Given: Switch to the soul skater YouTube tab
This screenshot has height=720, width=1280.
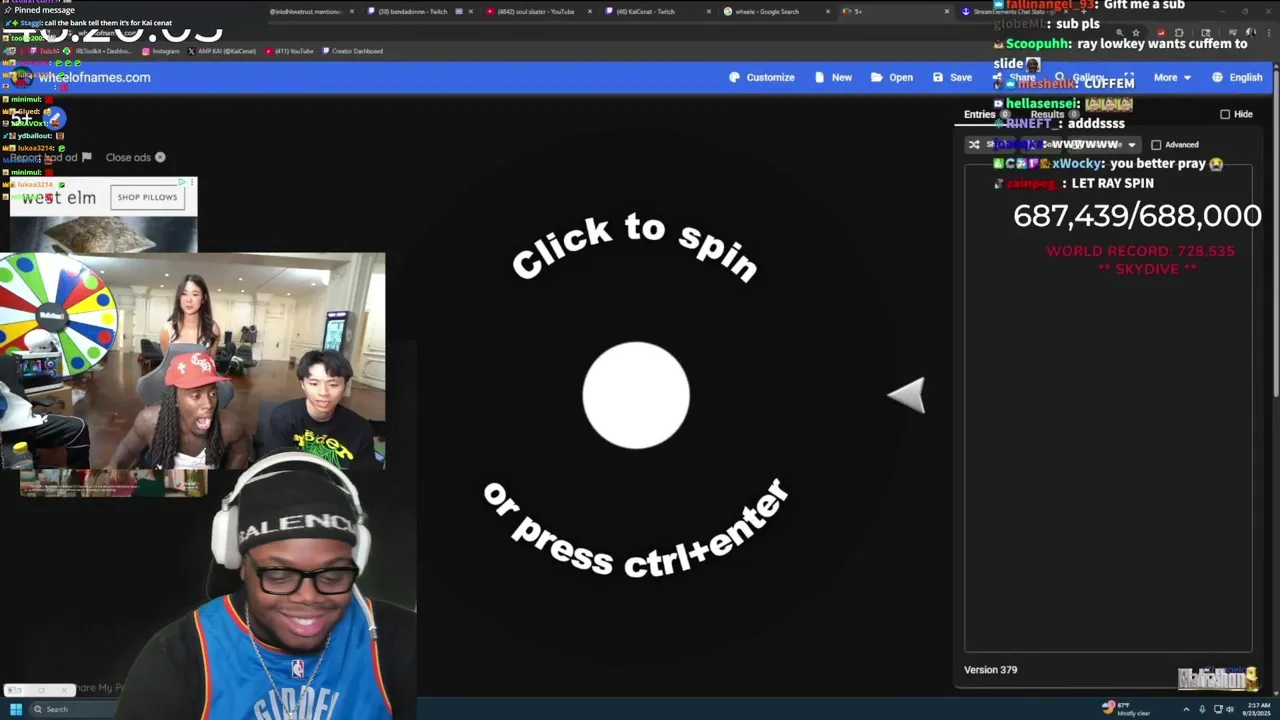Looking at the screenshot, I should tap(540, 11).
